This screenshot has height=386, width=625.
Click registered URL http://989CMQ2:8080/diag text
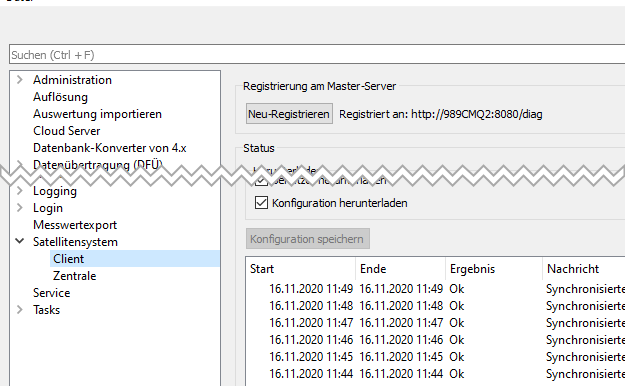[477, 114]
